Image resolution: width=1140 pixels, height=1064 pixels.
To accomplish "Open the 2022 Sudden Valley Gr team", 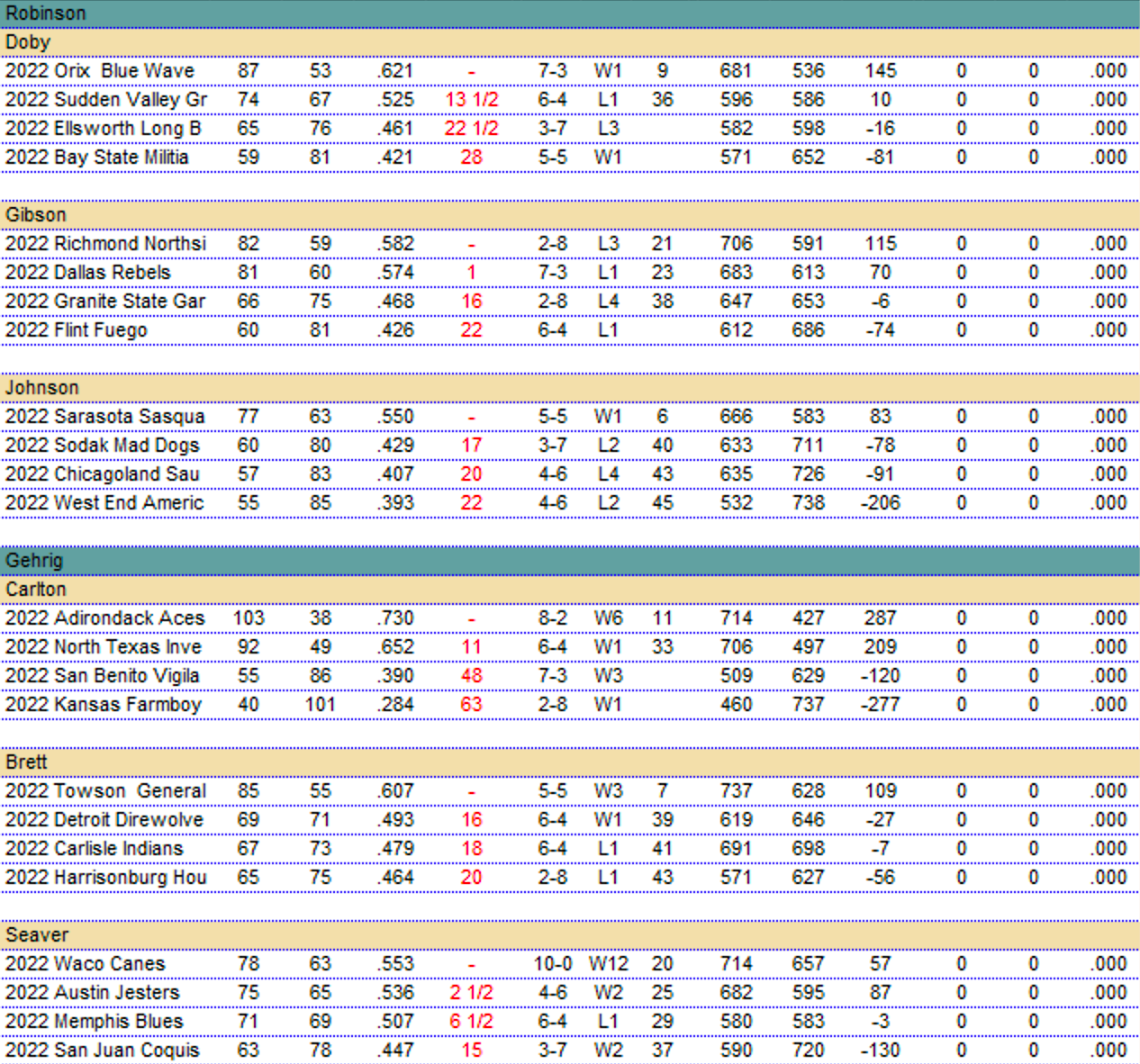I will (x=106, y=100).
